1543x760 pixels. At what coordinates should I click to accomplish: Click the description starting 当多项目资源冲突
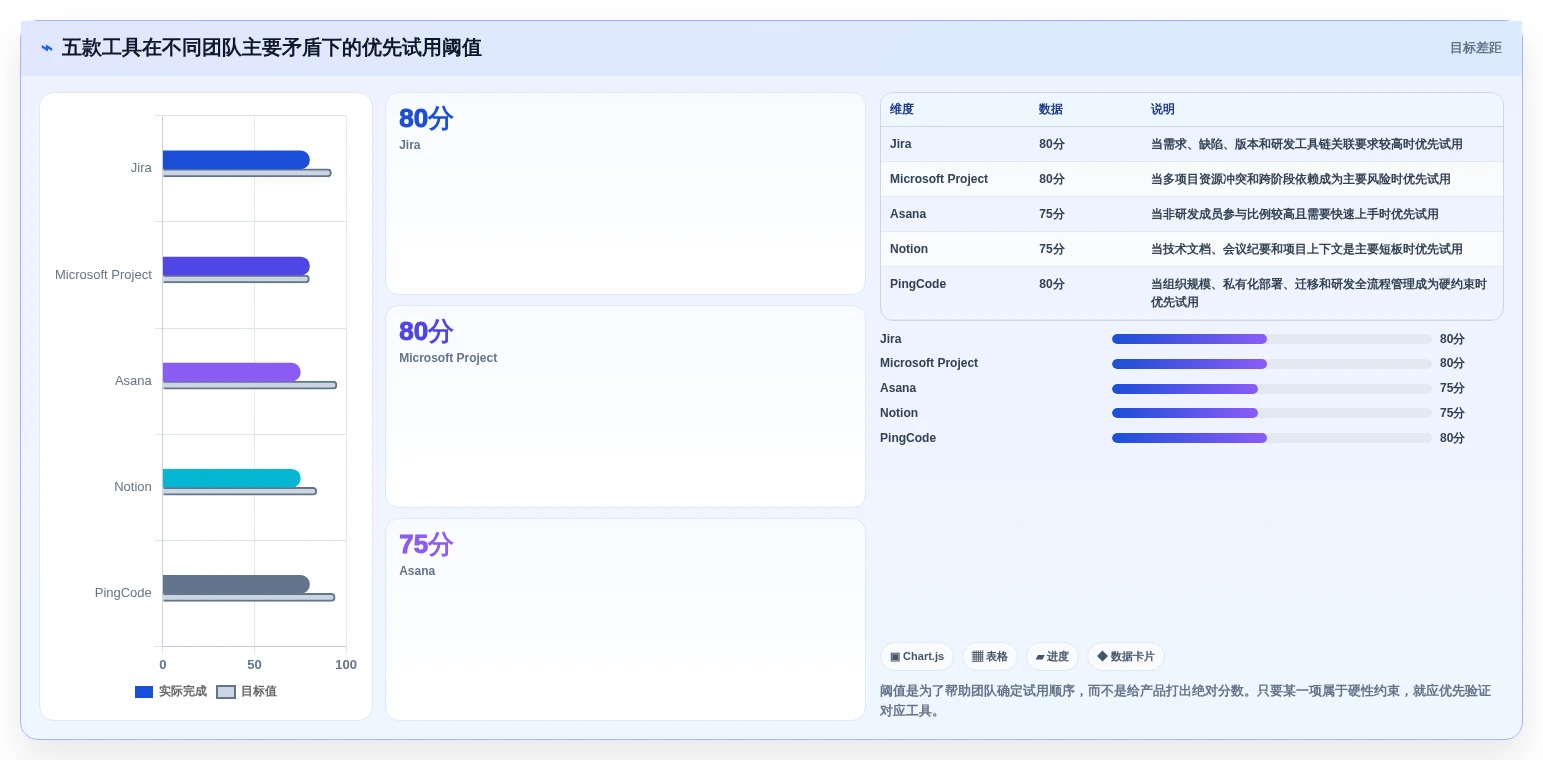tap(1301, 179)
